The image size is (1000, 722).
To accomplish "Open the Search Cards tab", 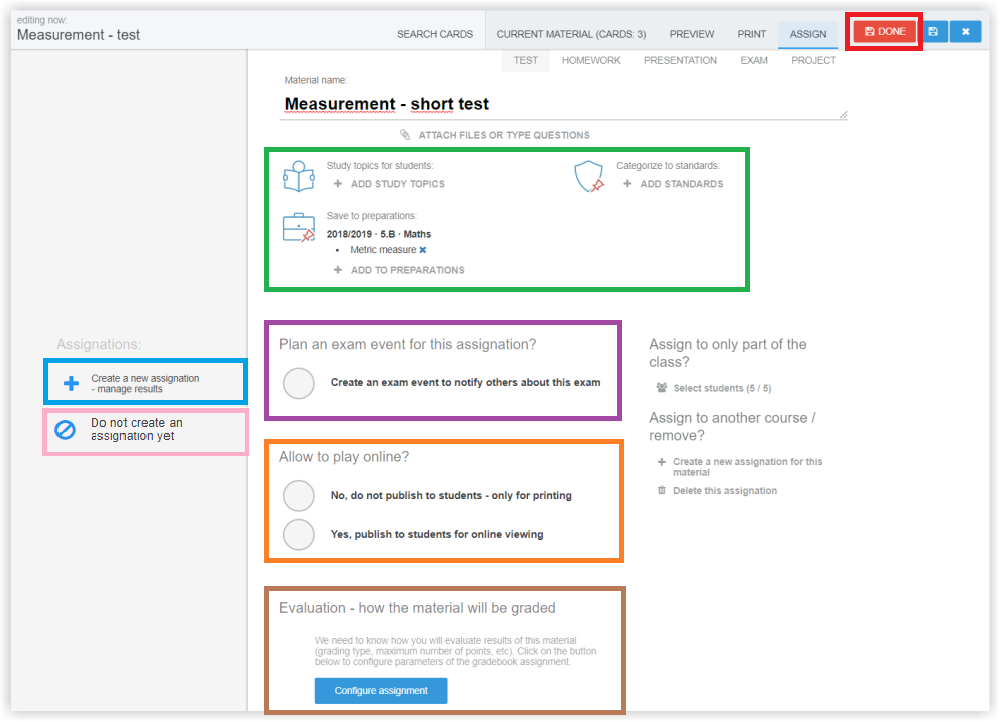I will click(x=435, y=34).
